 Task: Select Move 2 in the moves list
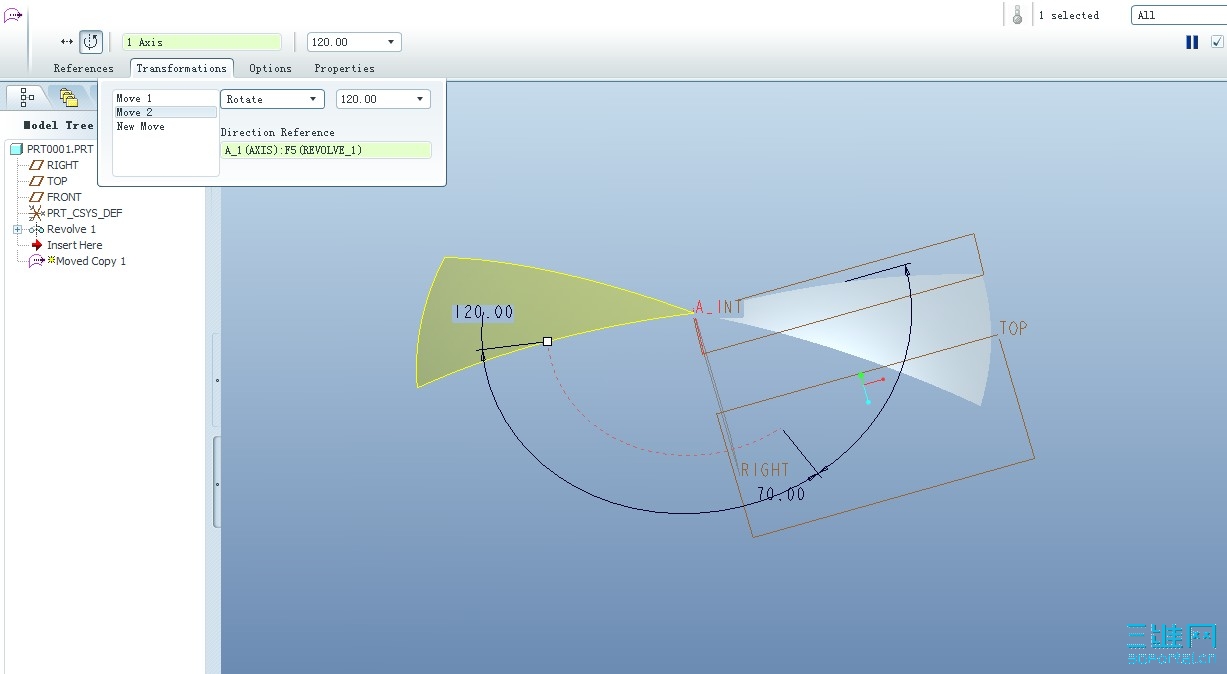[x=165, y=112]
